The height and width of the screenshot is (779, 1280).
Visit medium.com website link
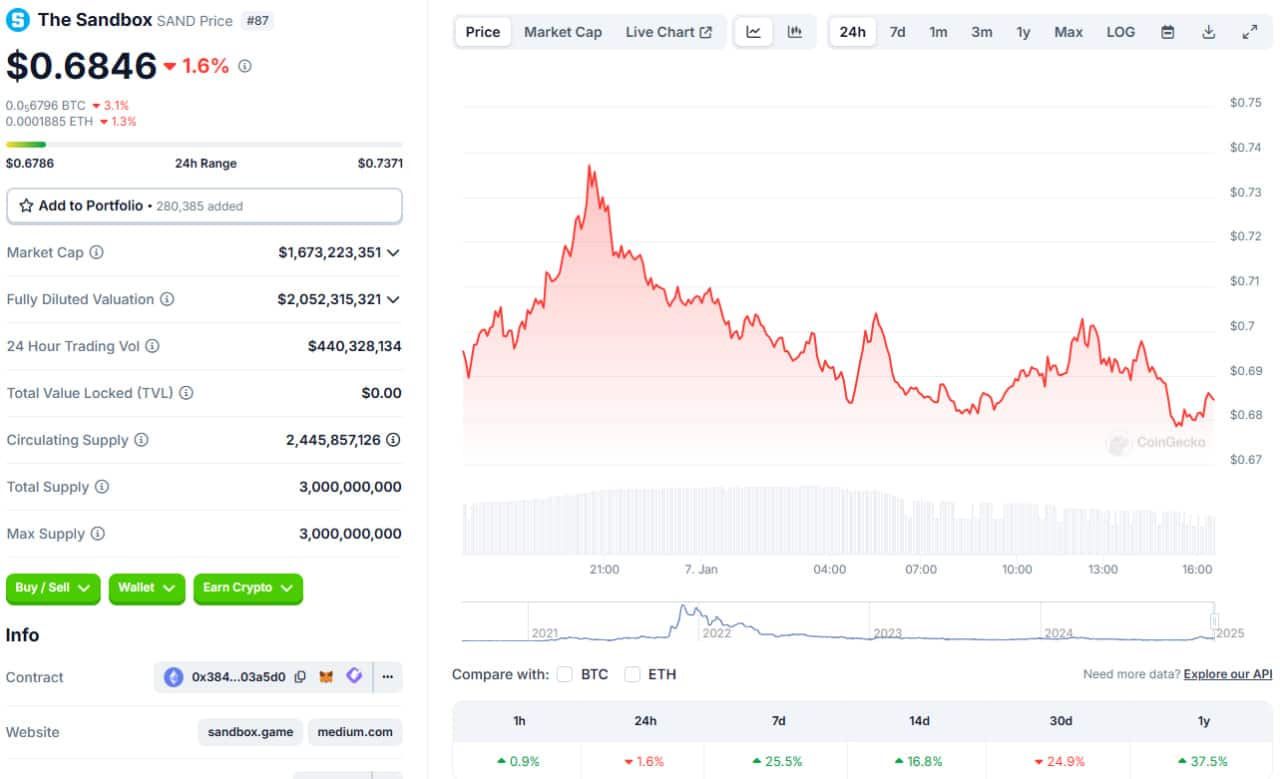(355, 732)
